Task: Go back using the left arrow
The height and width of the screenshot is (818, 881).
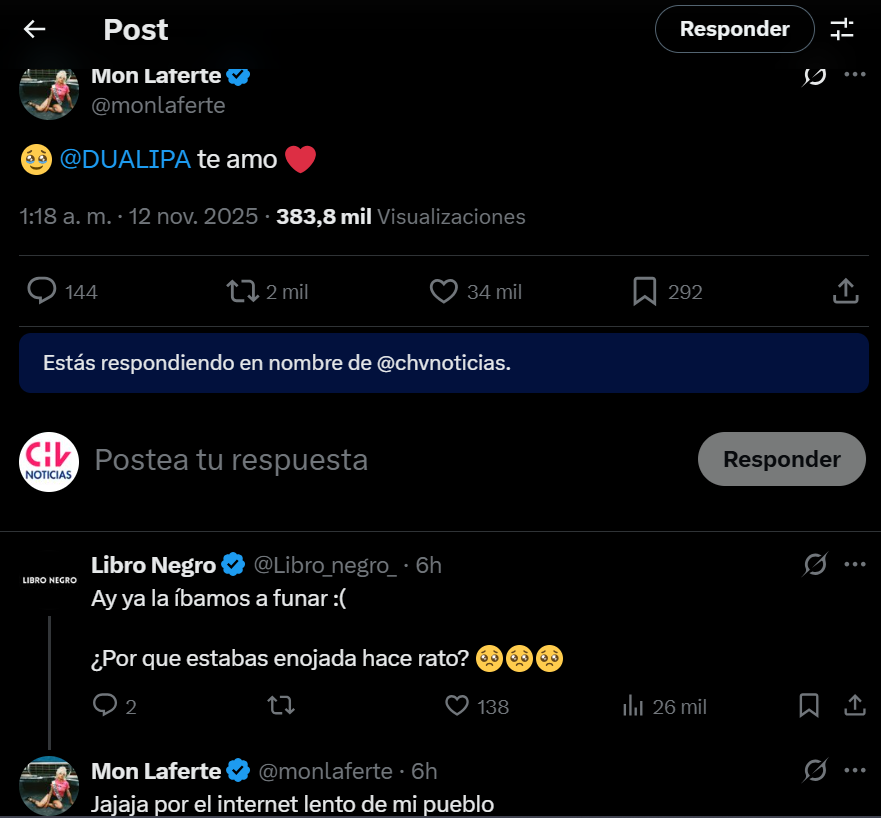Action: pyautogui.click(x=35, y=29)
